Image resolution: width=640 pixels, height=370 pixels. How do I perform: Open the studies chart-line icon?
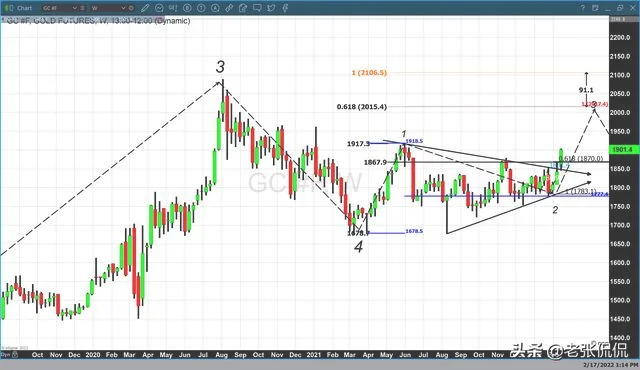pyautogui.click(x=159, y=8)
